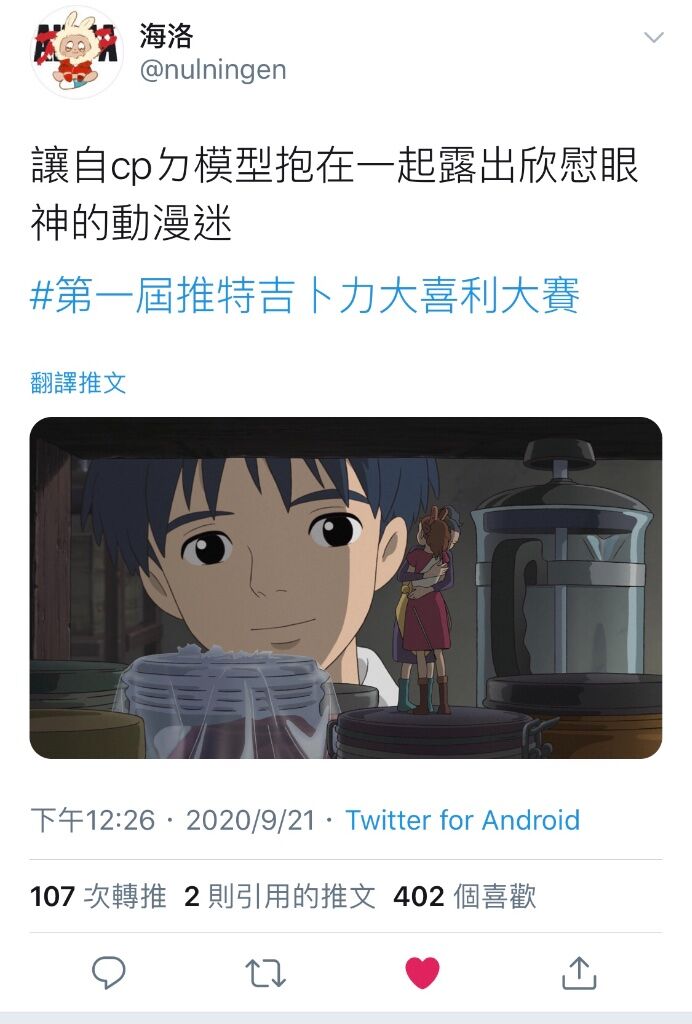View the 2 則引用的推文 quote tweets
Viewport: 692px width, 1024px height.
[280, 896]
